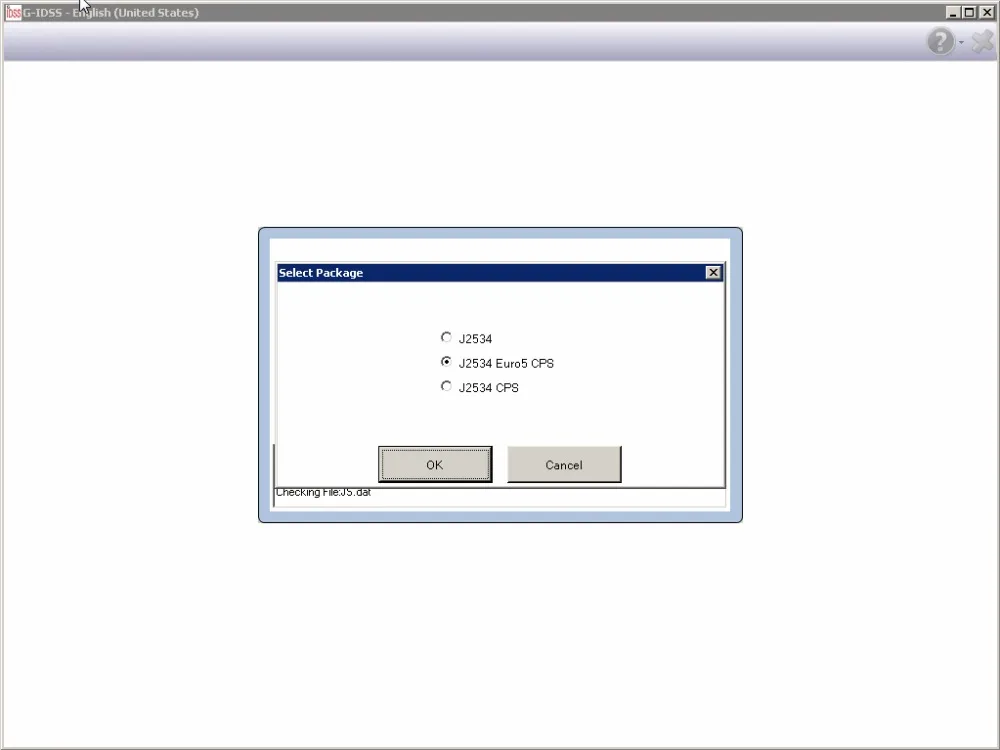Click the Select Package title bar

(x=491, y=272)
